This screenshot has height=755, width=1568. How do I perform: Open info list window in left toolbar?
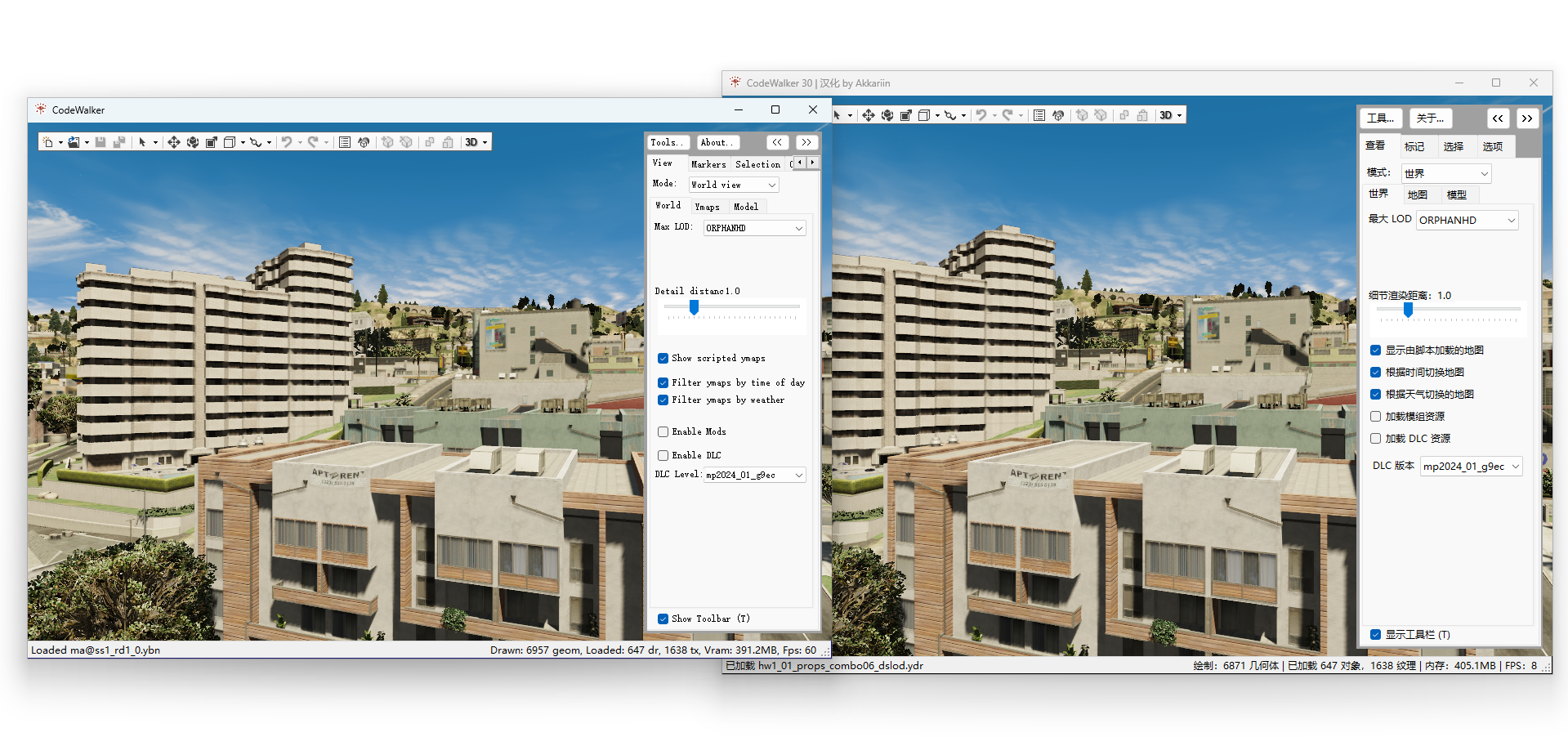coord(345,142)
